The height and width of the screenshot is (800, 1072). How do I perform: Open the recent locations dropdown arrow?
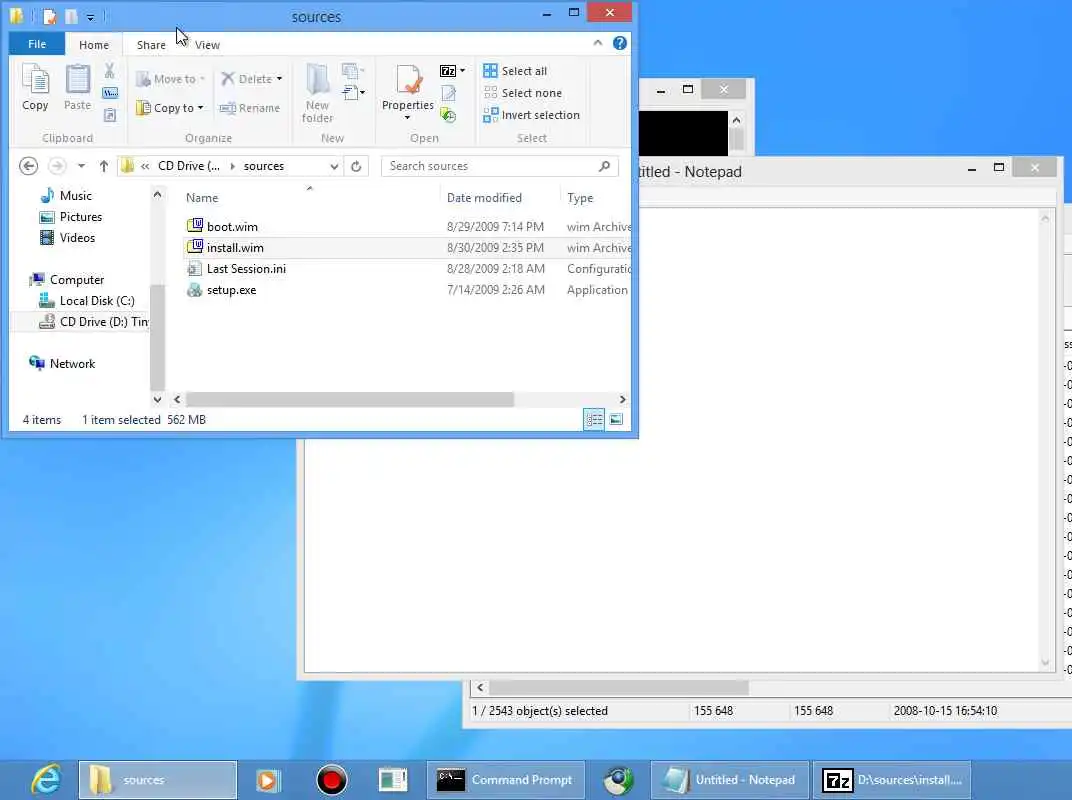[81, 166]
